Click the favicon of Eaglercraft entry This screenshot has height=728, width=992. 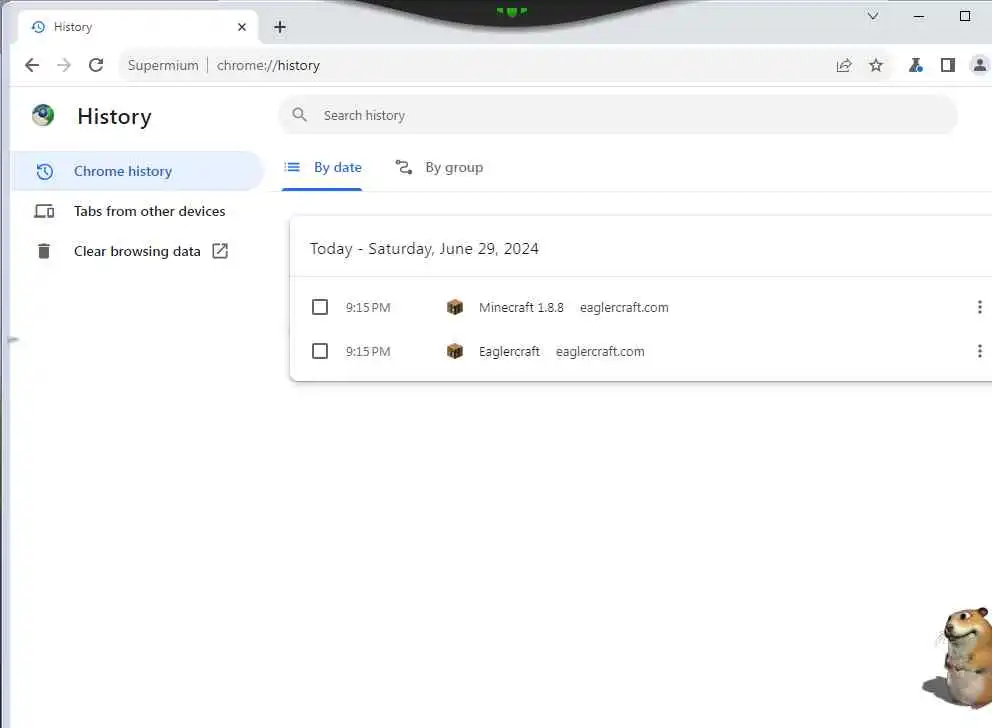tap(455, 351)
